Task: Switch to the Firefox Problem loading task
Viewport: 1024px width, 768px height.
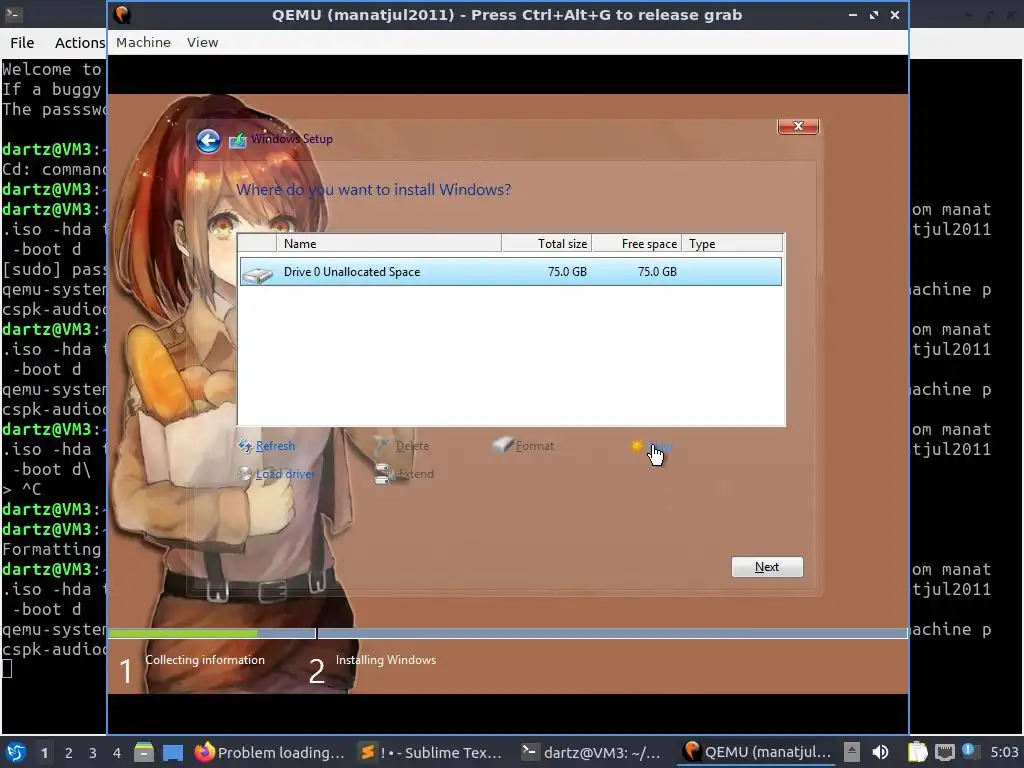Action: pyautogui.click(x=270, y=752)
